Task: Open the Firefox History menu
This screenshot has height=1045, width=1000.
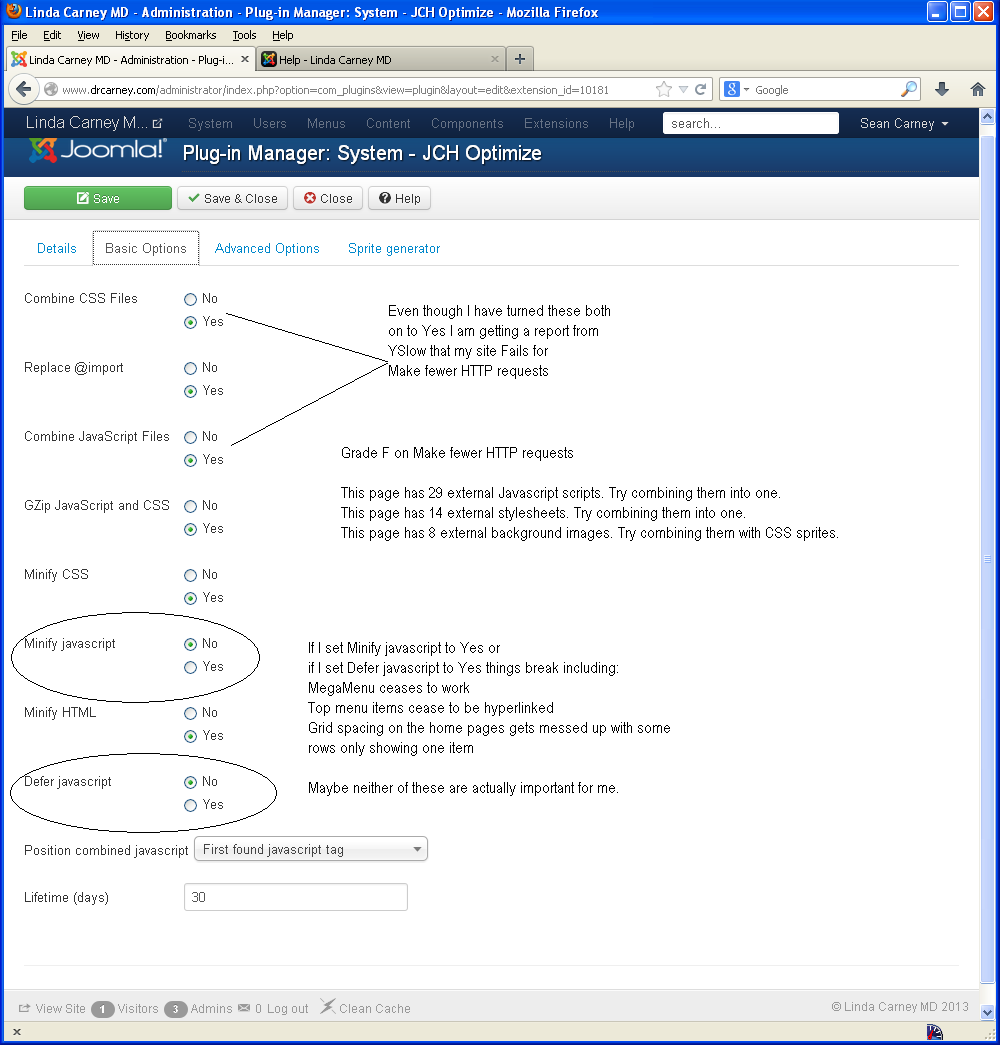Action: [x=131, y=35]
